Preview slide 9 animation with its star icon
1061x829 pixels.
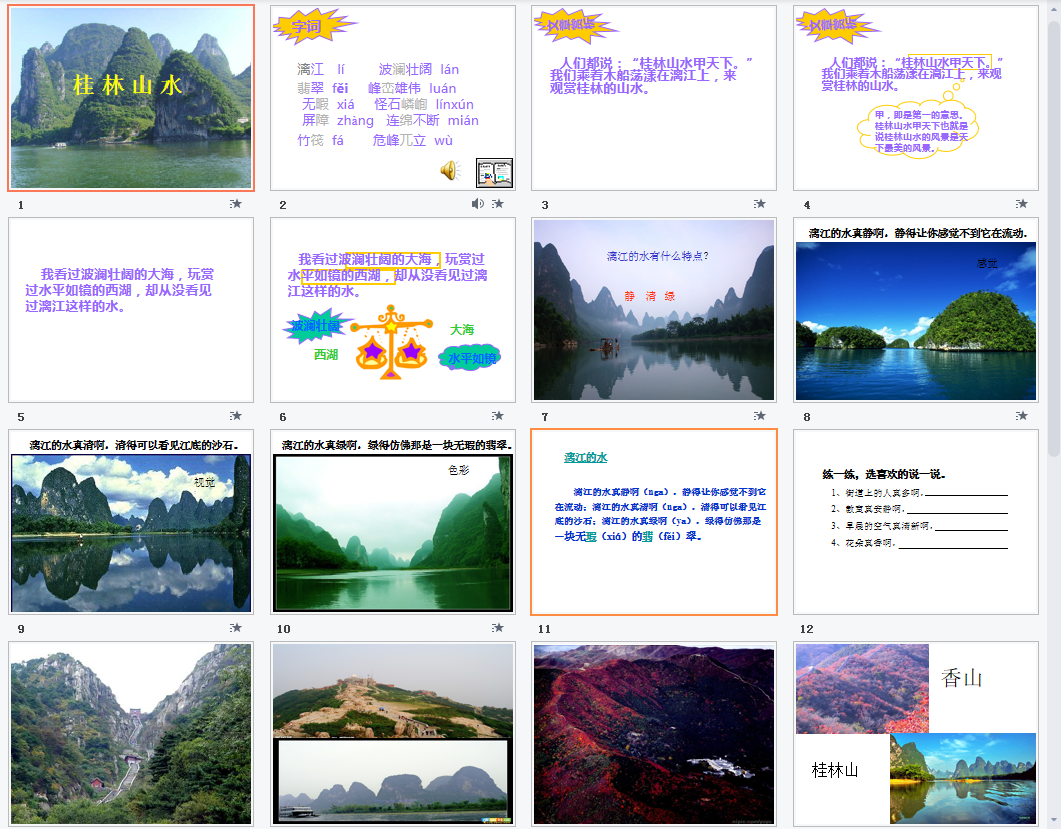[236, 628]
